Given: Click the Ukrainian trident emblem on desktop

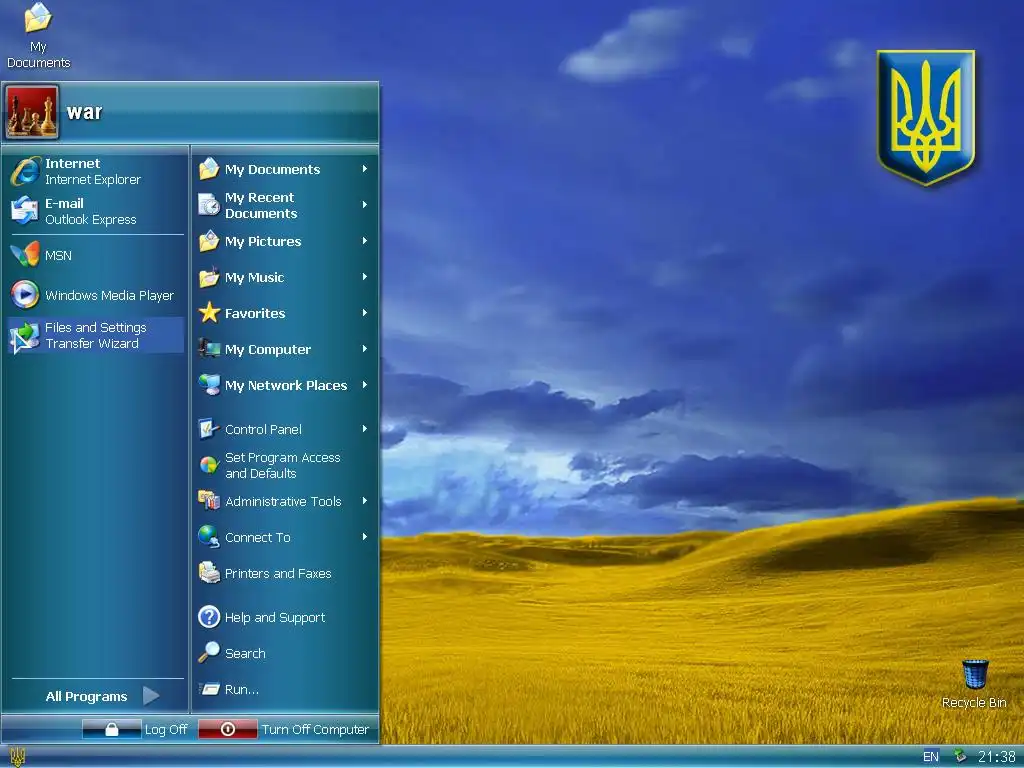Looking at the screenshot, I should (x=926, y=118).
